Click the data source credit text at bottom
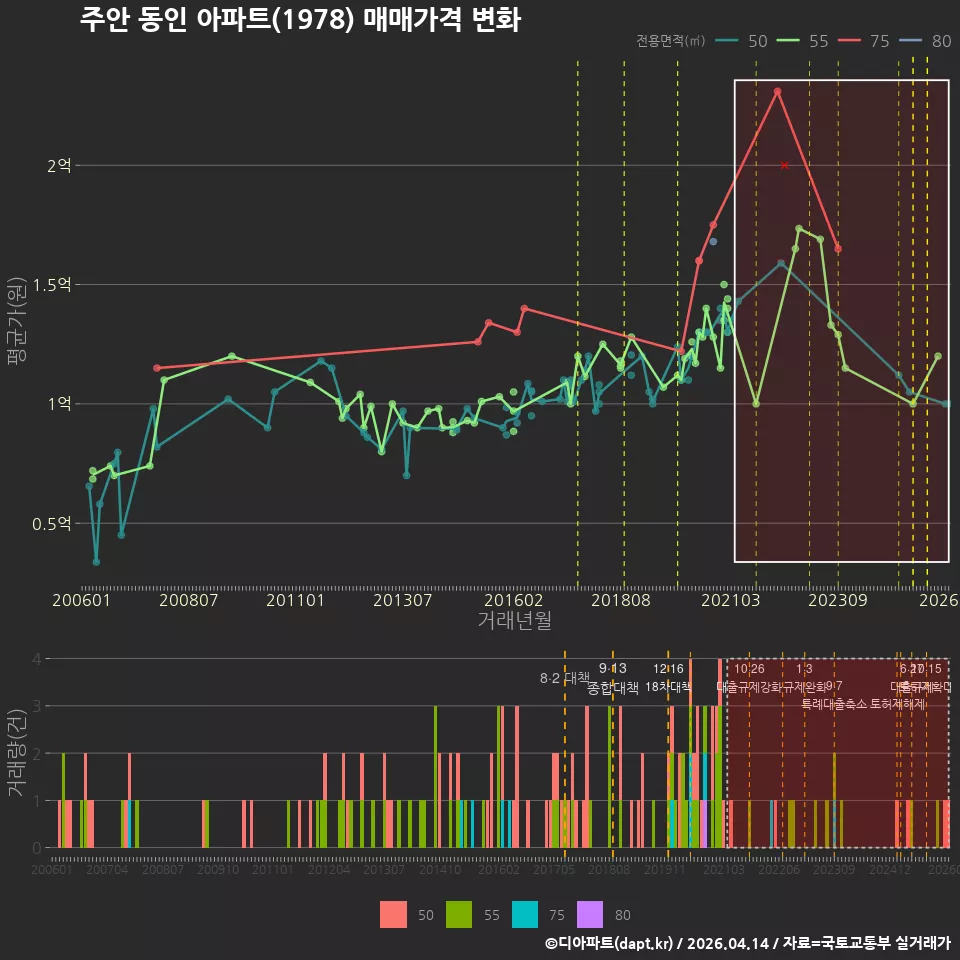Viewport: 960px width, 960px height. click(x=748, y=943)
